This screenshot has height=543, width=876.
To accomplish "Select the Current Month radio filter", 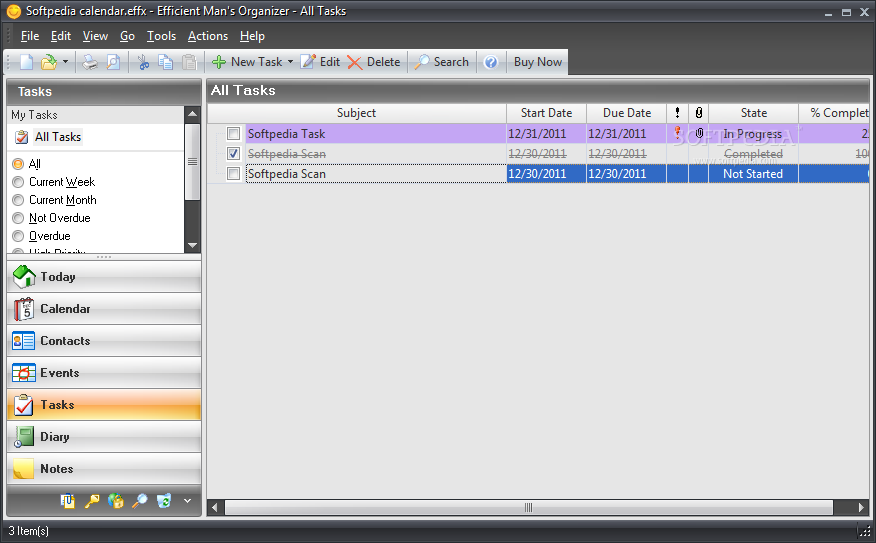I will click(18, 200).
